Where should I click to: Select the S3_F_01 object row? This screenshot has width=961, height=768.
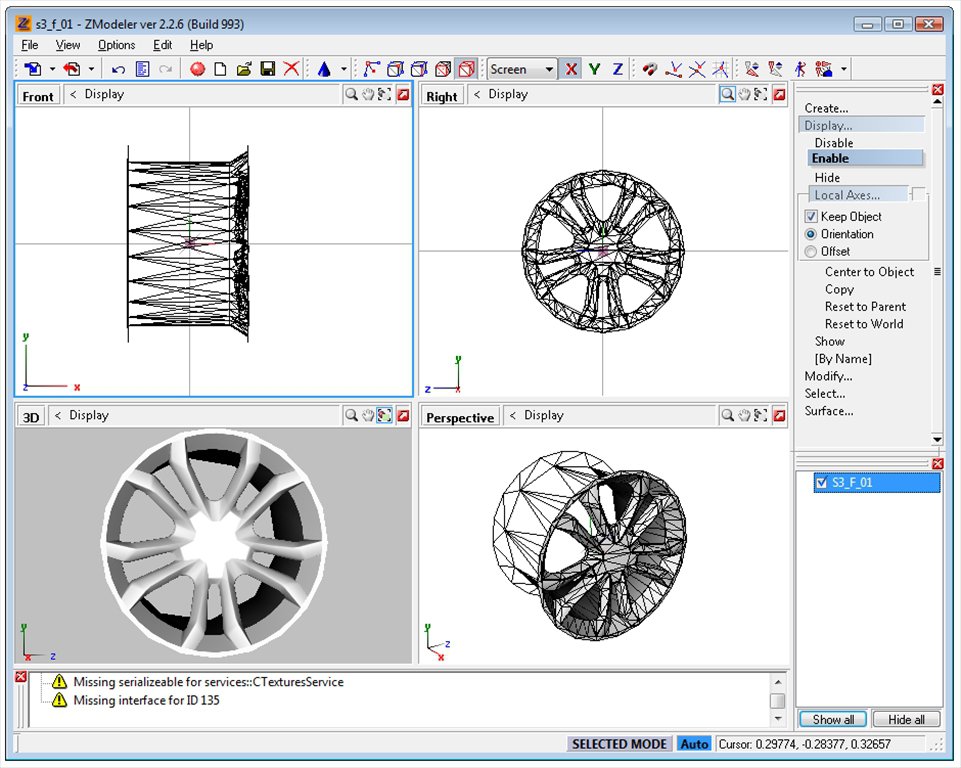[877, 482]
